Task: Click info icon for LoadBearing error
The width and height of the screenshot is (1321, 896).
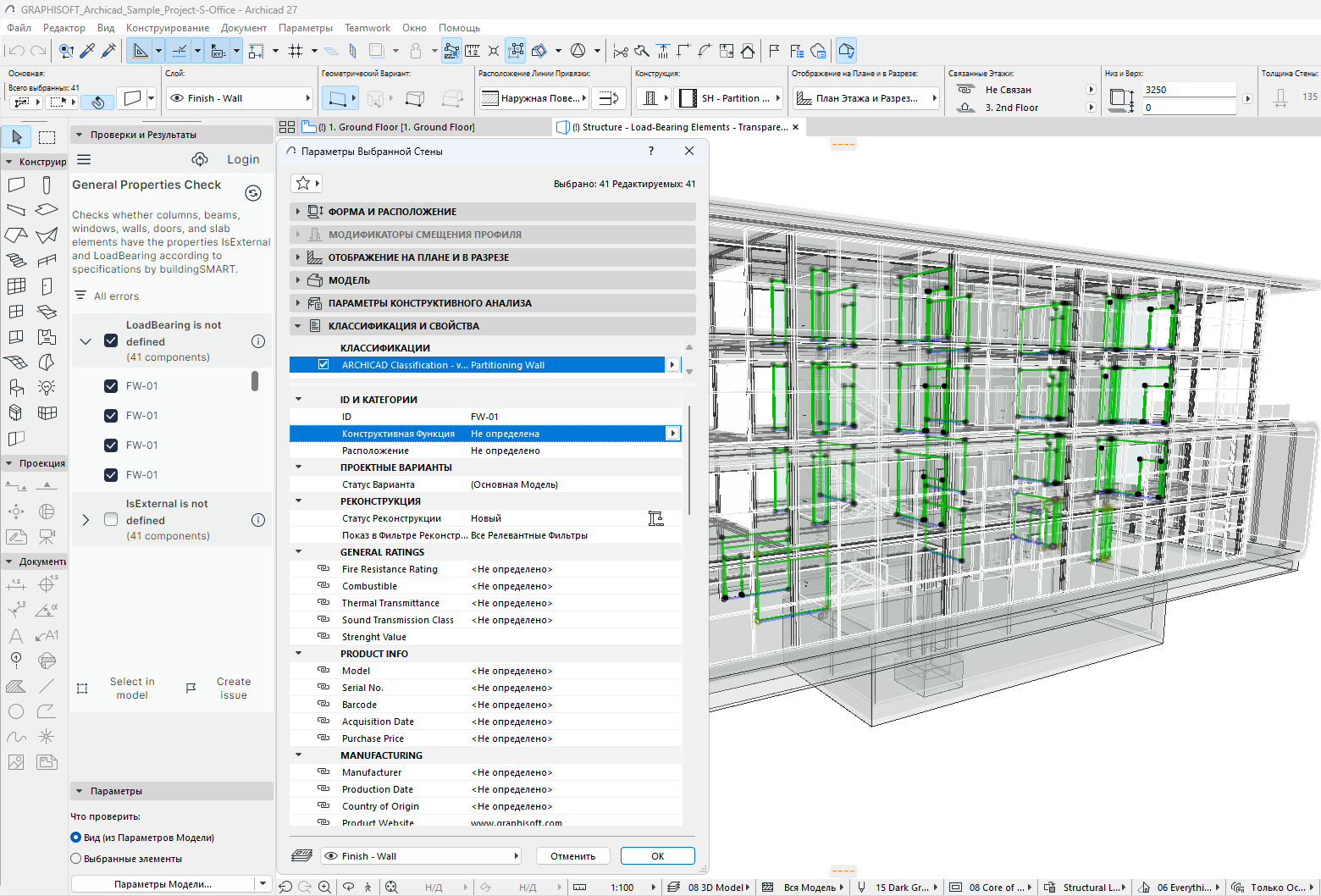Action: 258,341
